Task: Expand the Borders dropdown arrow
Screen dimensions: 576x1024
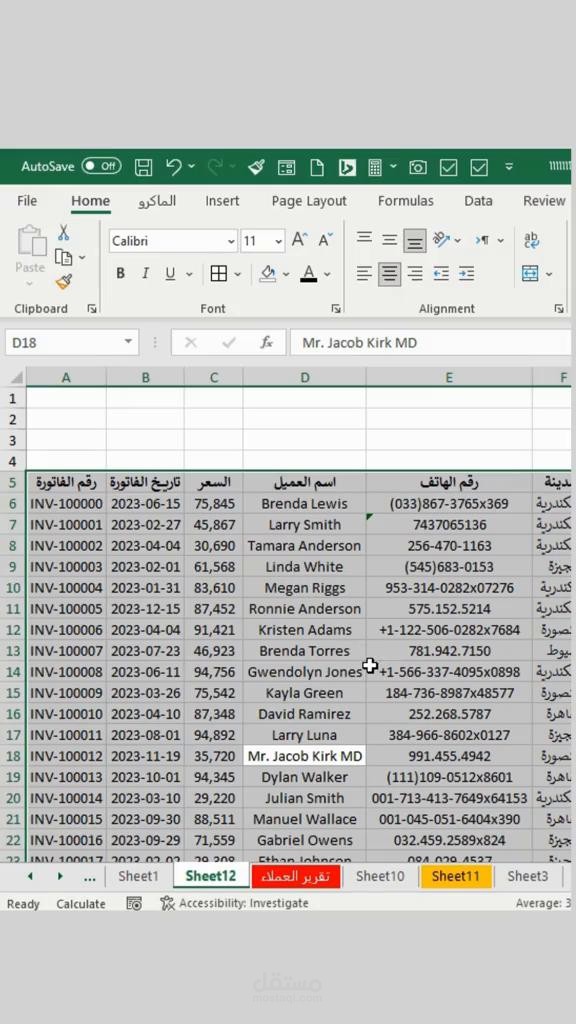Action: pyautogui.click(x=238, y=274)
